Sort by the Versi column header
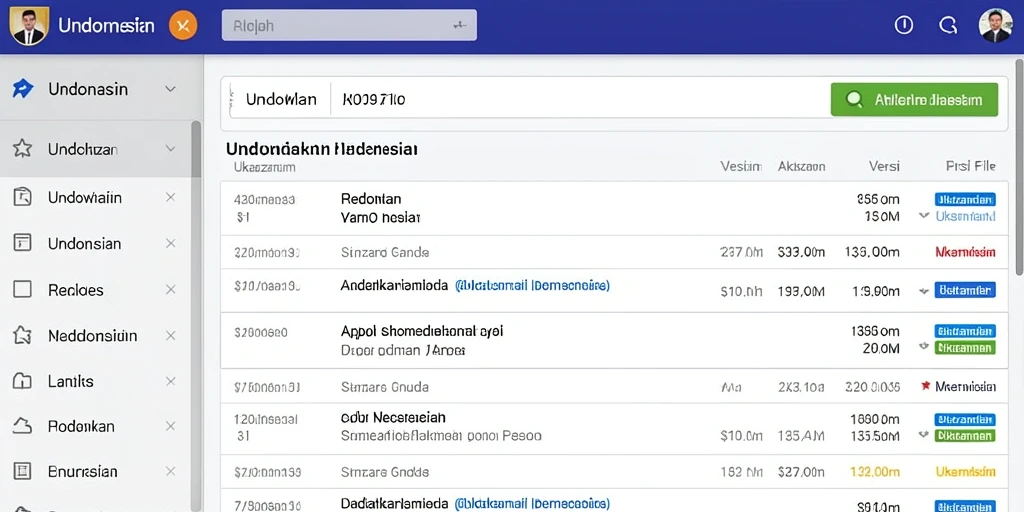Viewport: 1024px width, 512px height. pyautogui.click(x=884, y=167)
